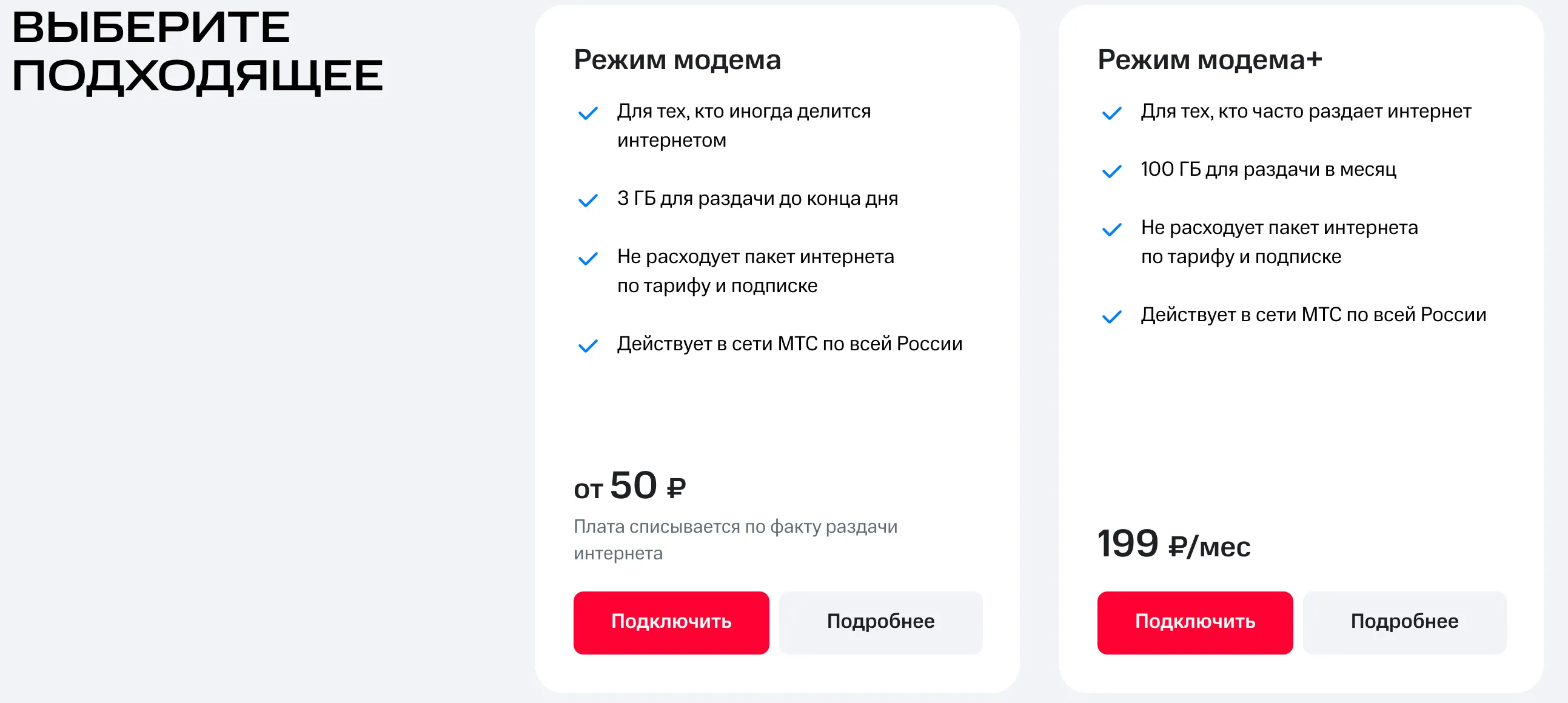Click the '199 ₽/мес' price label

pyautogui.click(x=1173, y=544)
